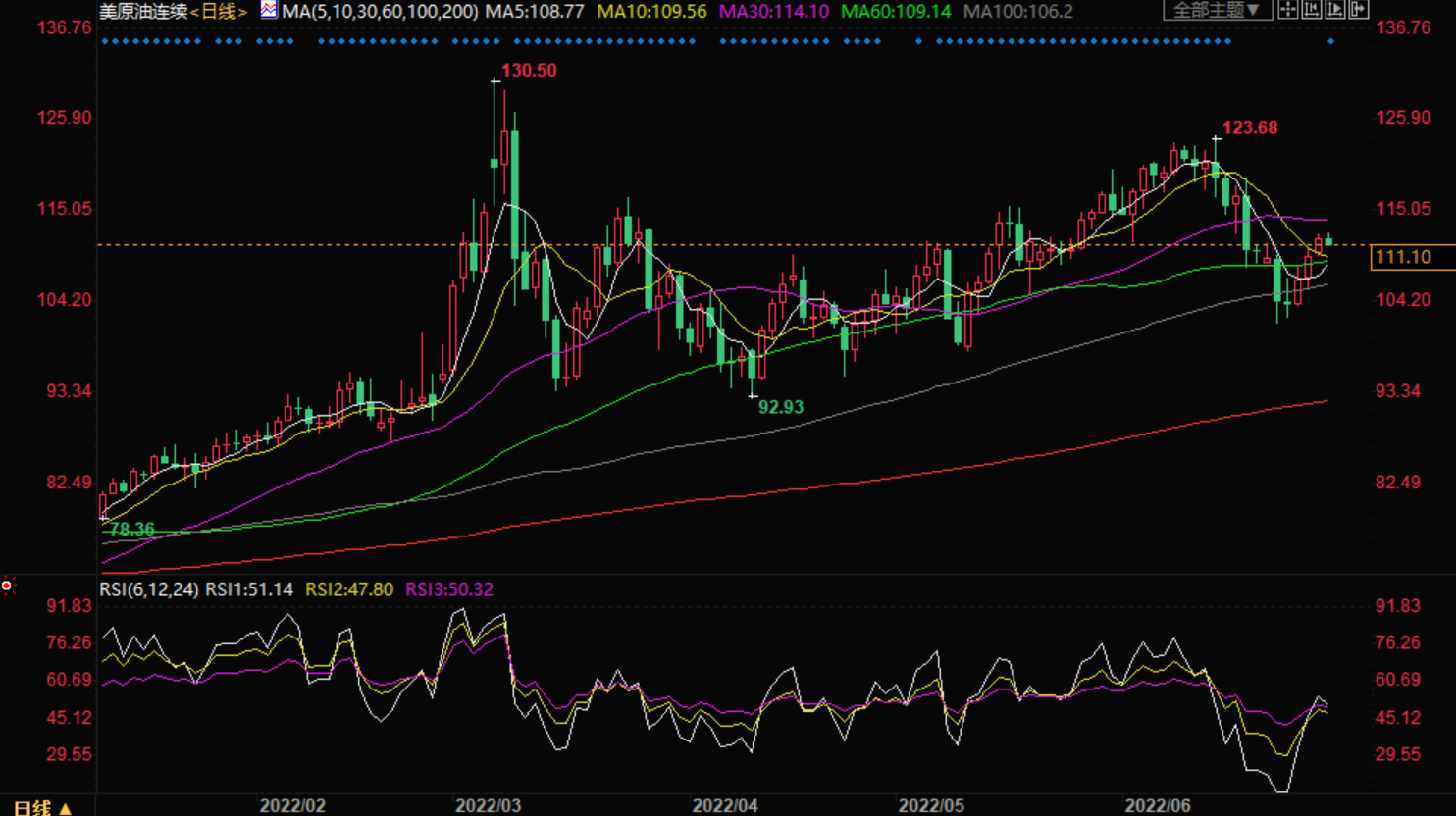1456x816 pixels.
Task: Click the 92.93 low price marker
Action: pyautogui.click(x=780, y=407)
